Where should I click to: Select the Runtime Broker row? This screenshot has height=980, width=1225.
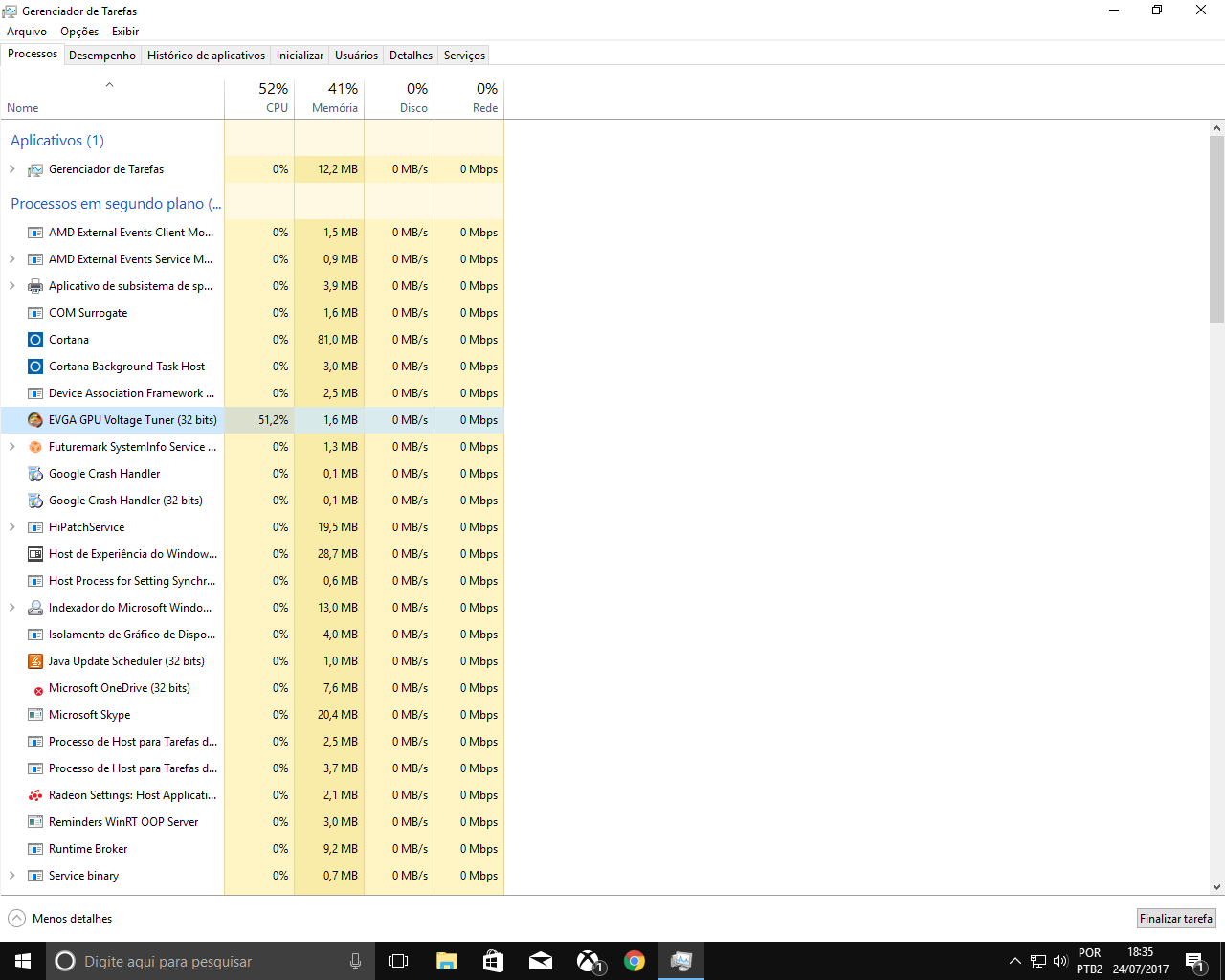(252, 849)
